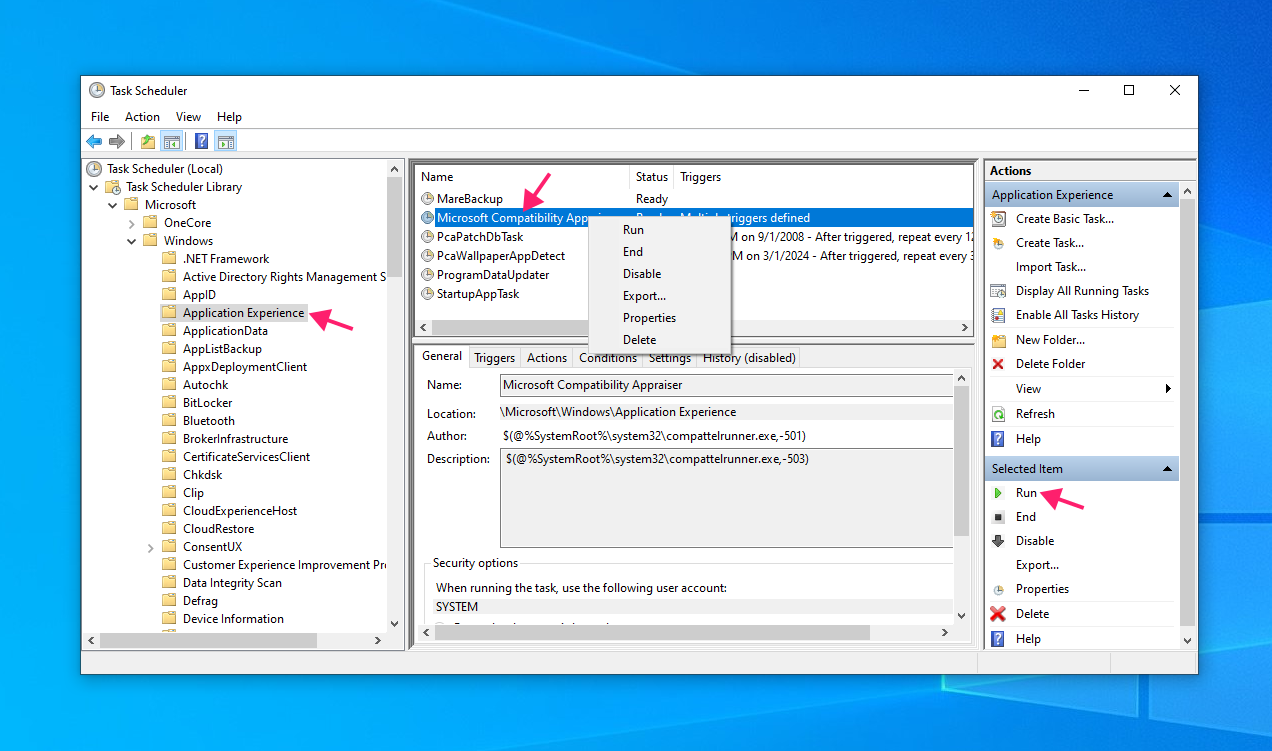Viewport: 1272px width, 751px height.
Task: Click the Help icon under Selected Item
Action: click(998, 639)
